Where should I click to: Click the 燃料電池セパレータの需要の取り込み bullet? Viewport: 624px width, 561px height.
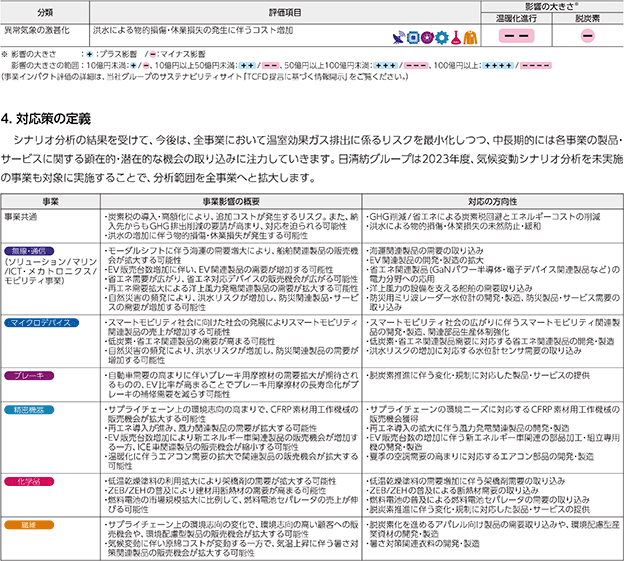(478, 500)
